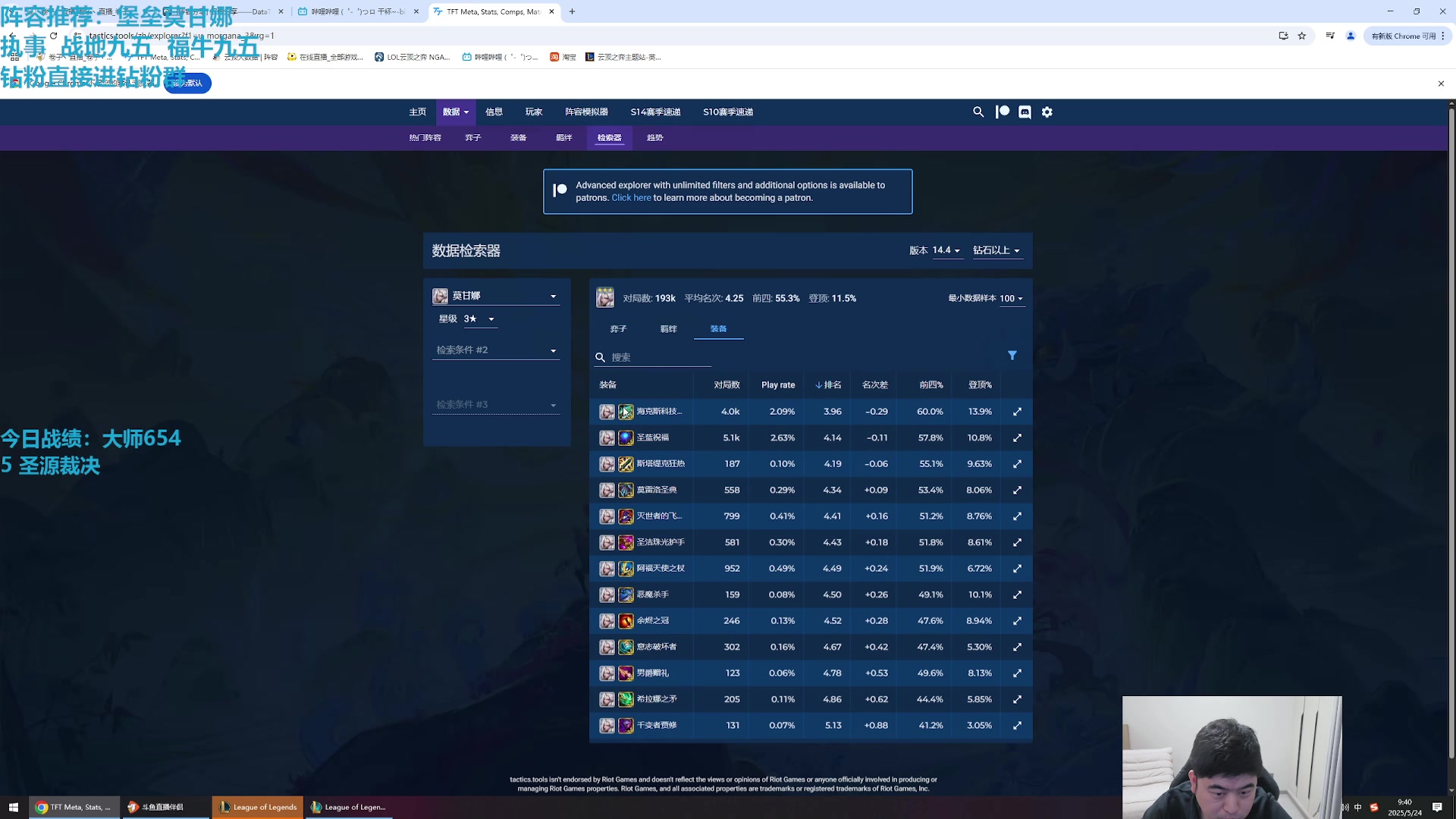
Task: Sort table by 对局数 column
Action: [x=726, y=385]
